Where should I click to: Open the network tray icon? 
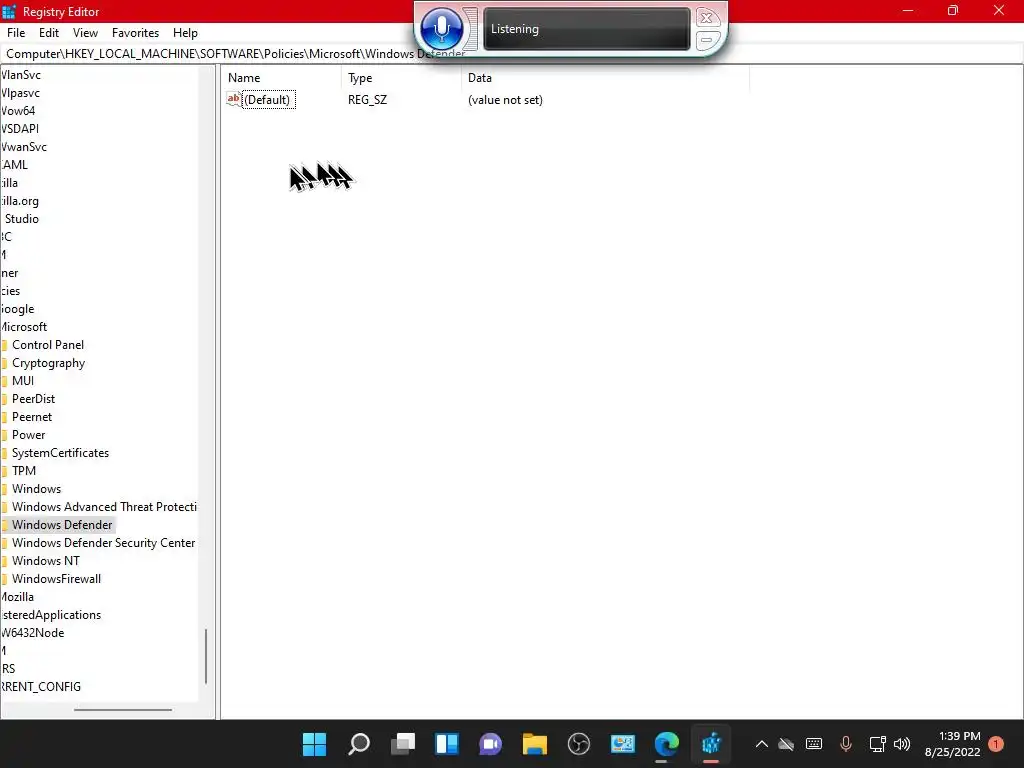[878, 744]
